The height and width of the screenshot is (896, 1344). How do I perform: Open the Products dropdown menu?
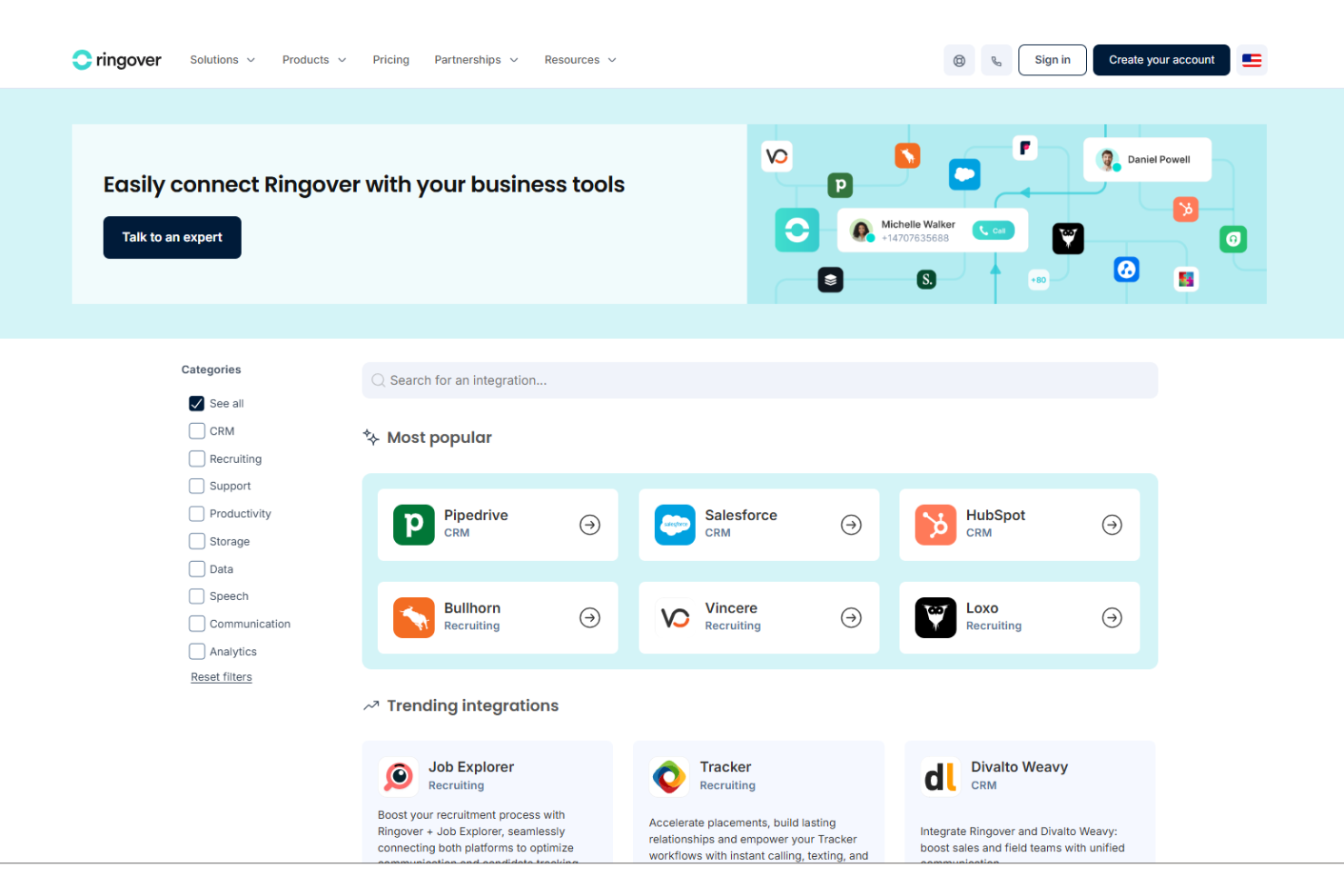click(x=314, y=60)
